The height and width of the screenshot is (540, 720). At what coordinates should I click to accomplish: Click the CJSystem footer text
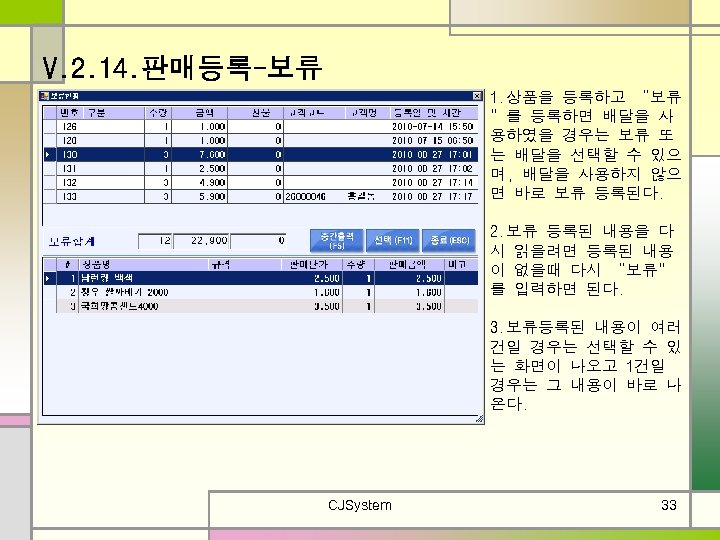(360, 506)
